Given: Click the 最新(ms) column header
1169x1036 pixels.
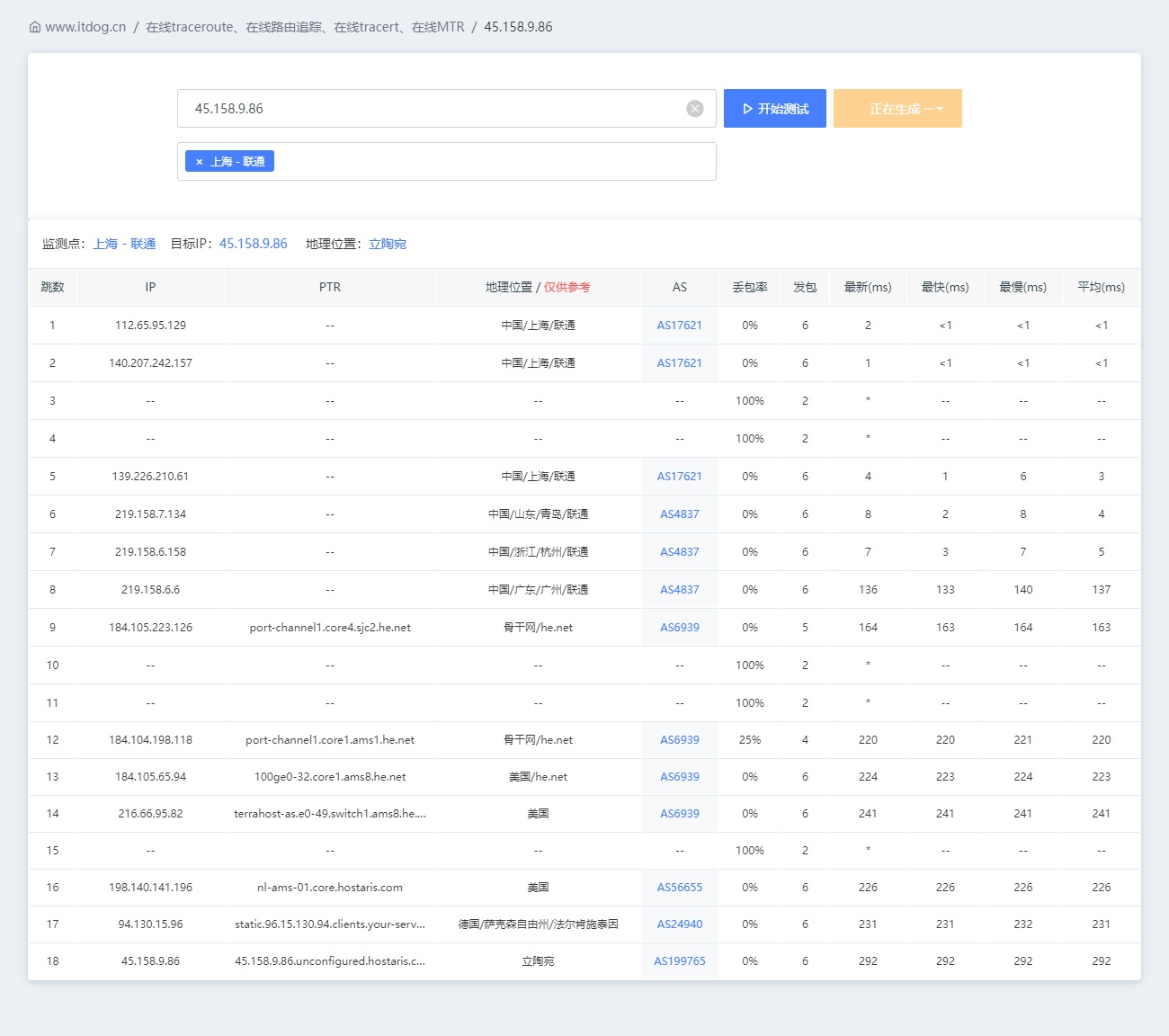Looking at the screenshot, I should [x=868, y=288].
